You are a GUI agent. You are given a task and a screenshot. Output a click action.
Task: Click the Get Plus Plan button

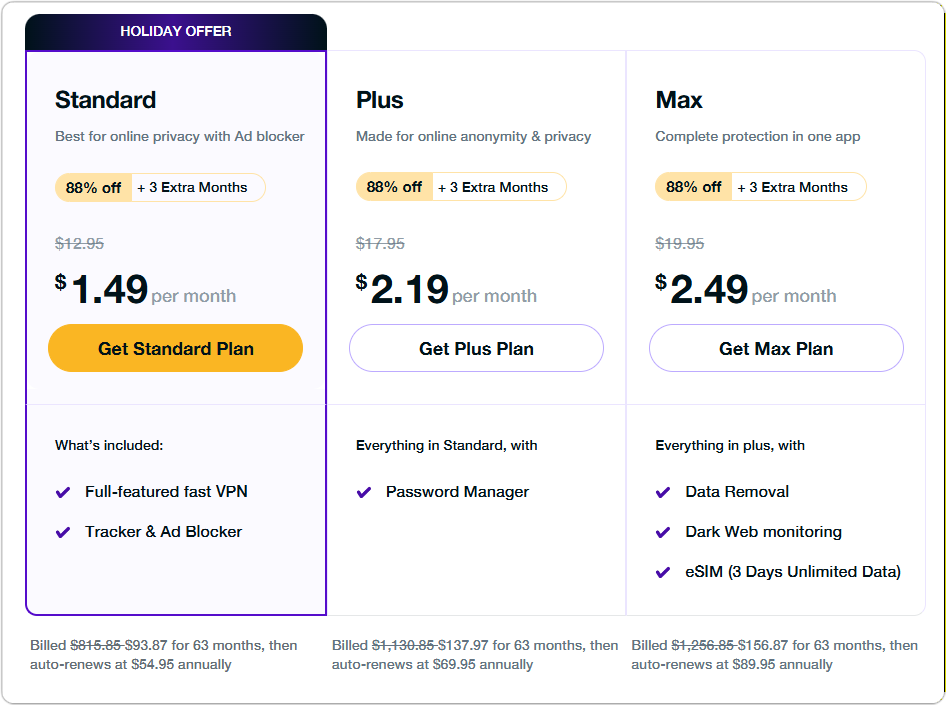[x=476, y=348]
